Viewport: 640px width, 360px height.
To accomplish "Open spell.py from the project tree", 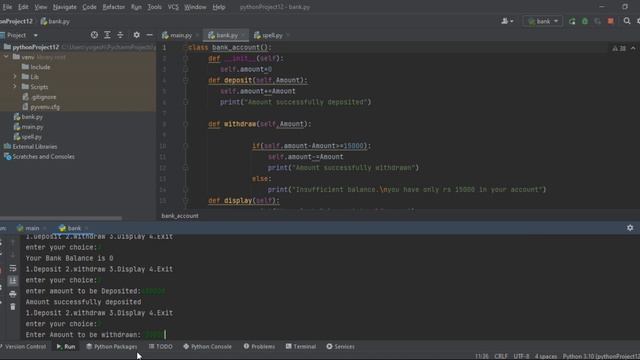I will (x=28, y=137).
